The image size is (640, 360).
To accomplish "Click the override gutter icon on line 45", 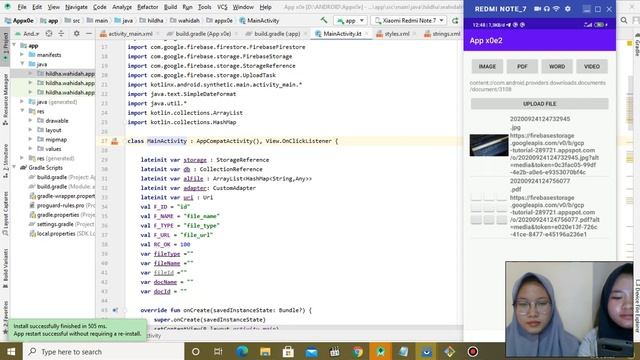I will [x=115, y=310].
